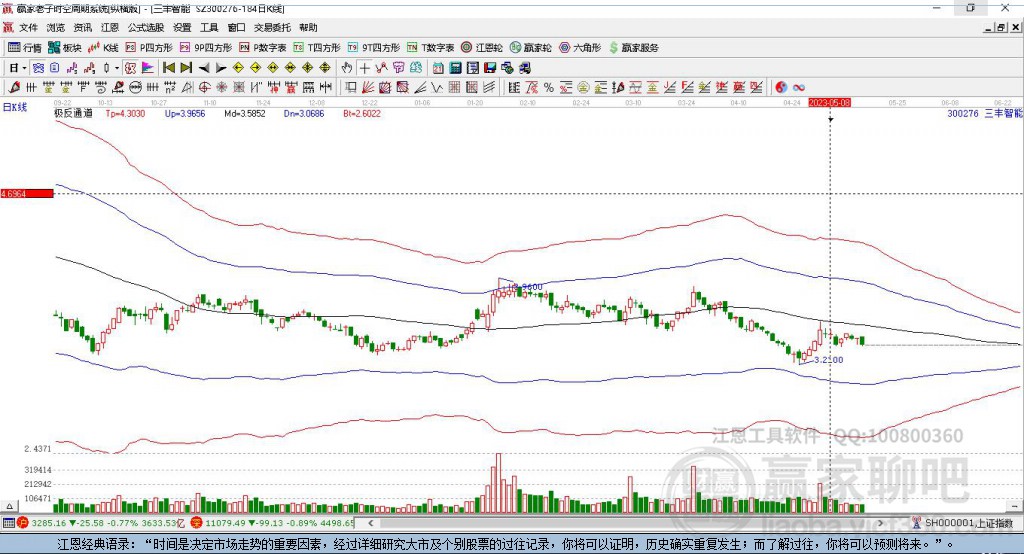Open the 文件 menu
Screen dimensions: 1024x554
pos(28,27)
